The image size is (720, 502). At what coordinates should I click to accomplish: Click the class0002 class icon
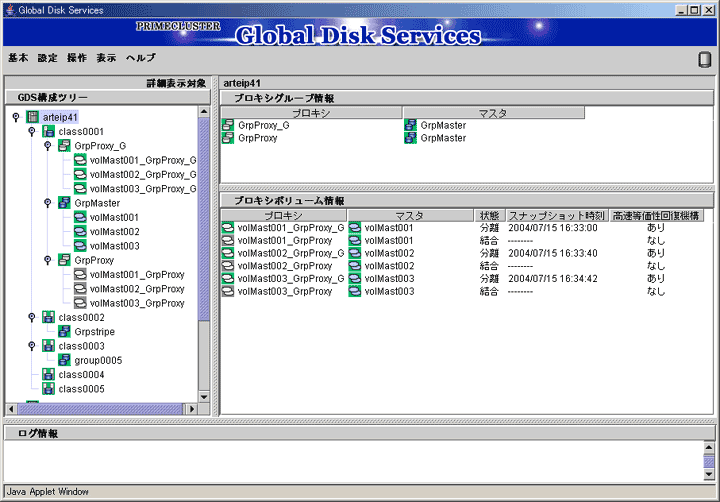click(x=48, y=317)
